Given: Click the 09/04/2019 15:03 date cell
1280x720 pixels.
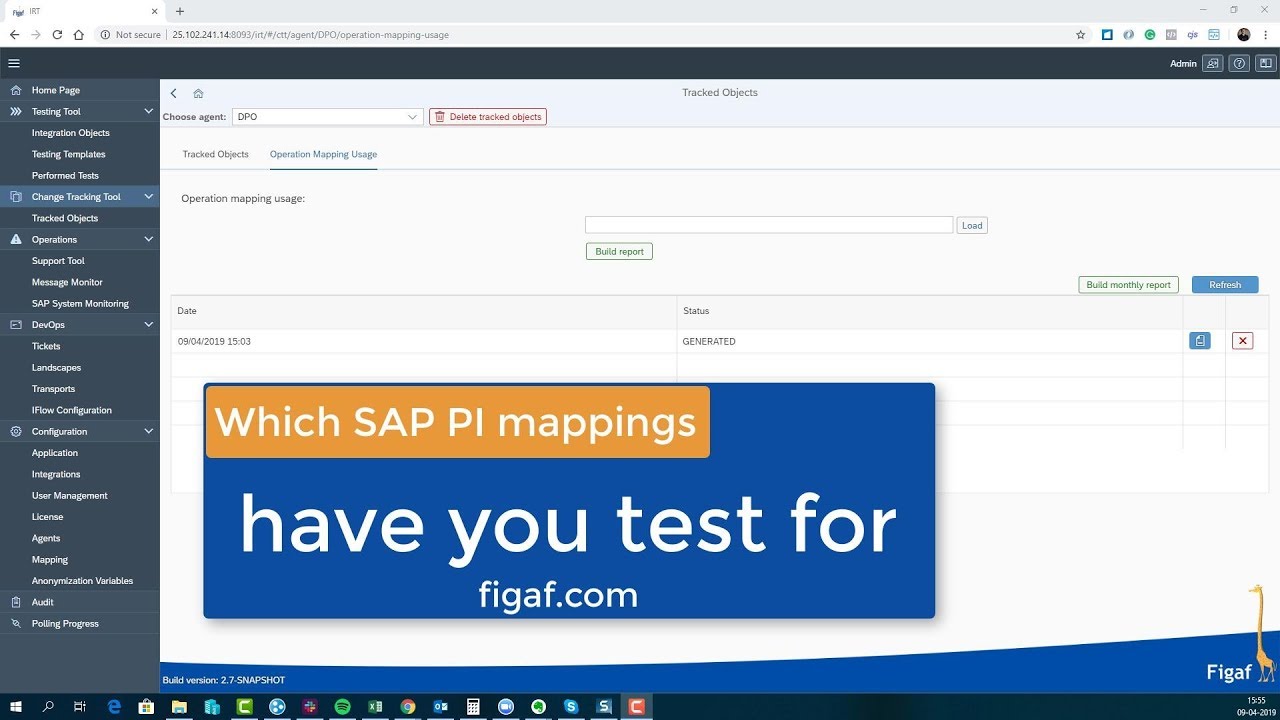Looking at the screenshot, I should pyautogui.click(x=424, y=341).
